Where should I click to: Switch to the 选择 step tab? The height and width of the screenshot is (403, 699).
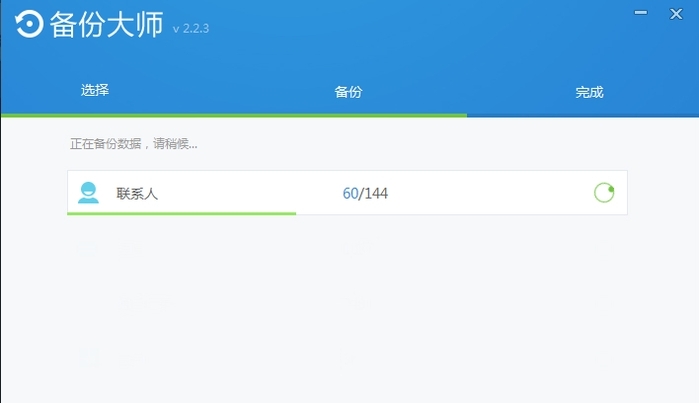pos(95,90)
